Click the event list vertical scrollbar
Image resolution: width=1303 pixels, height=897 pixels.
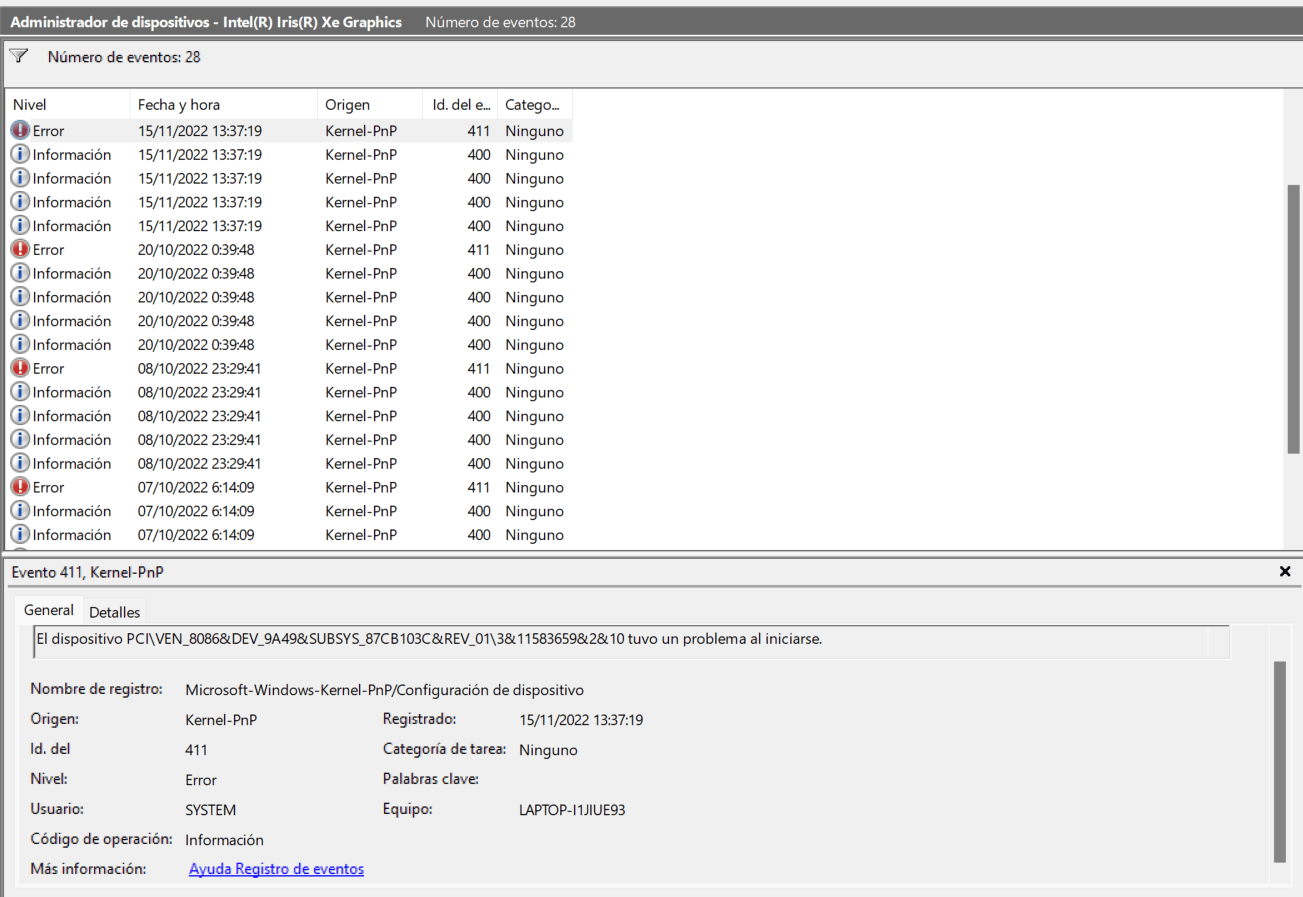click(1293, 318)
